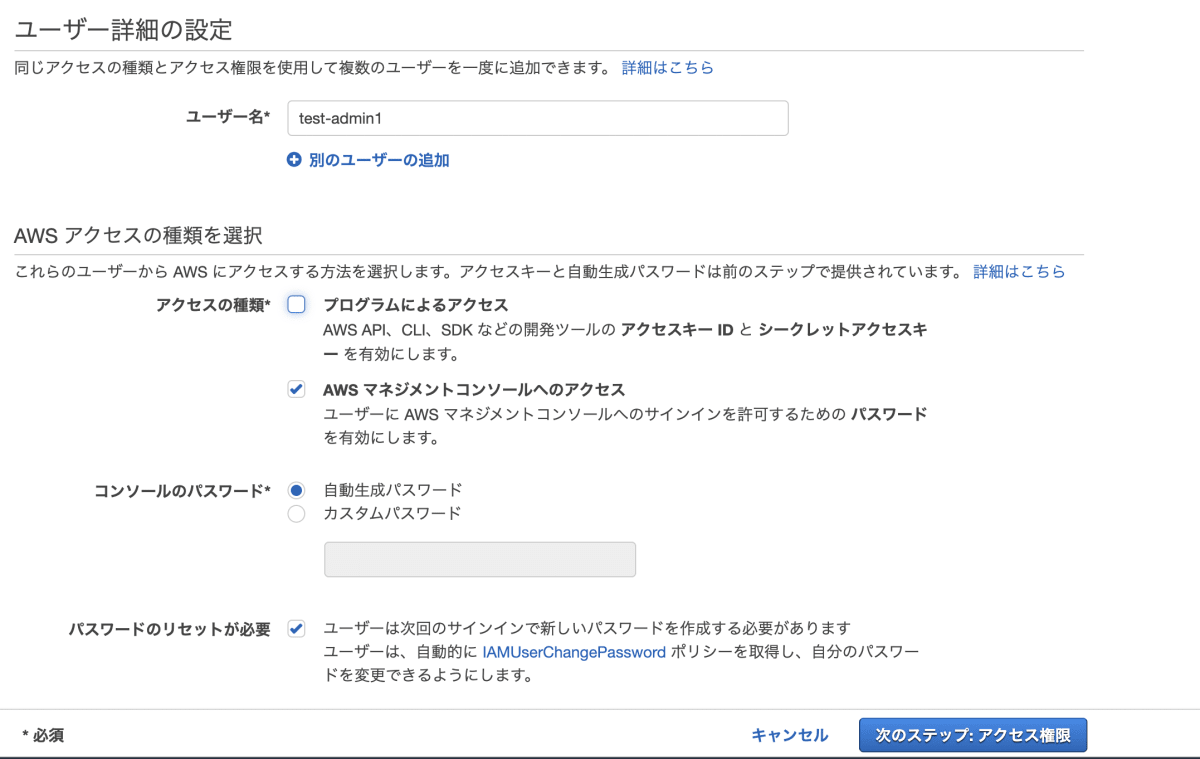Screen dimensions: 1200x759
Task: Click the ユーザー名 input field
Action: (x=537, y=118)
